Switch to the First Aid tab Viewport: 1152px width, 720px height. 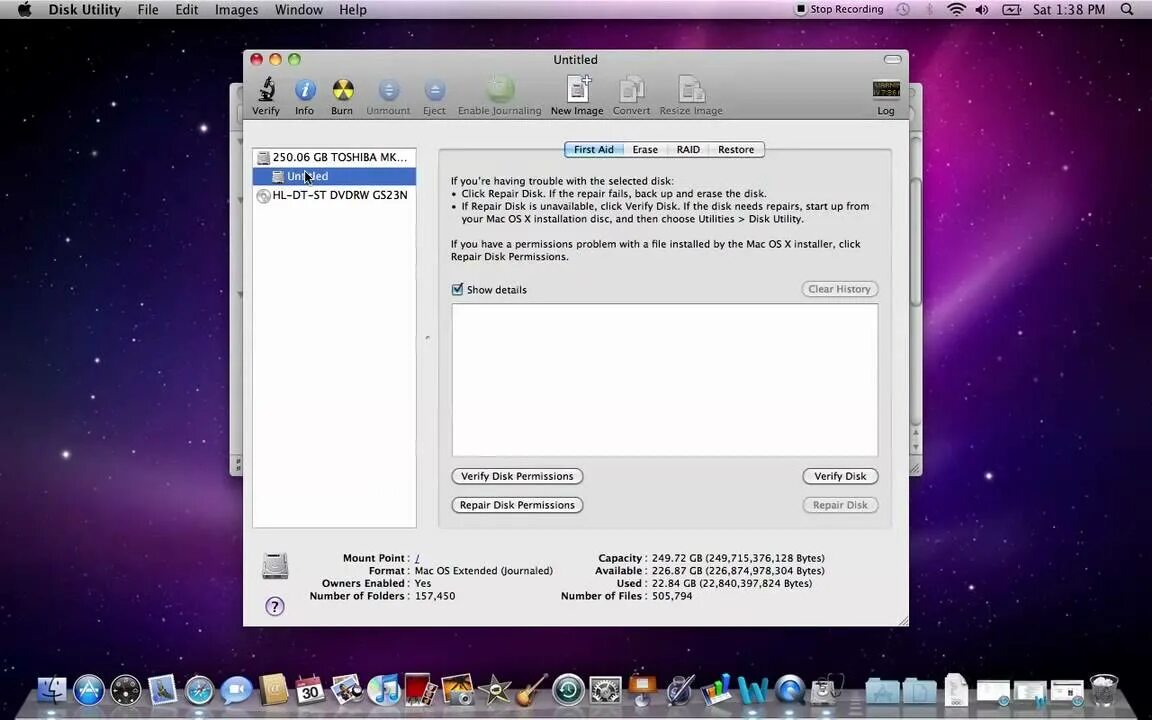pyautogui.click(x=594, y=149)
